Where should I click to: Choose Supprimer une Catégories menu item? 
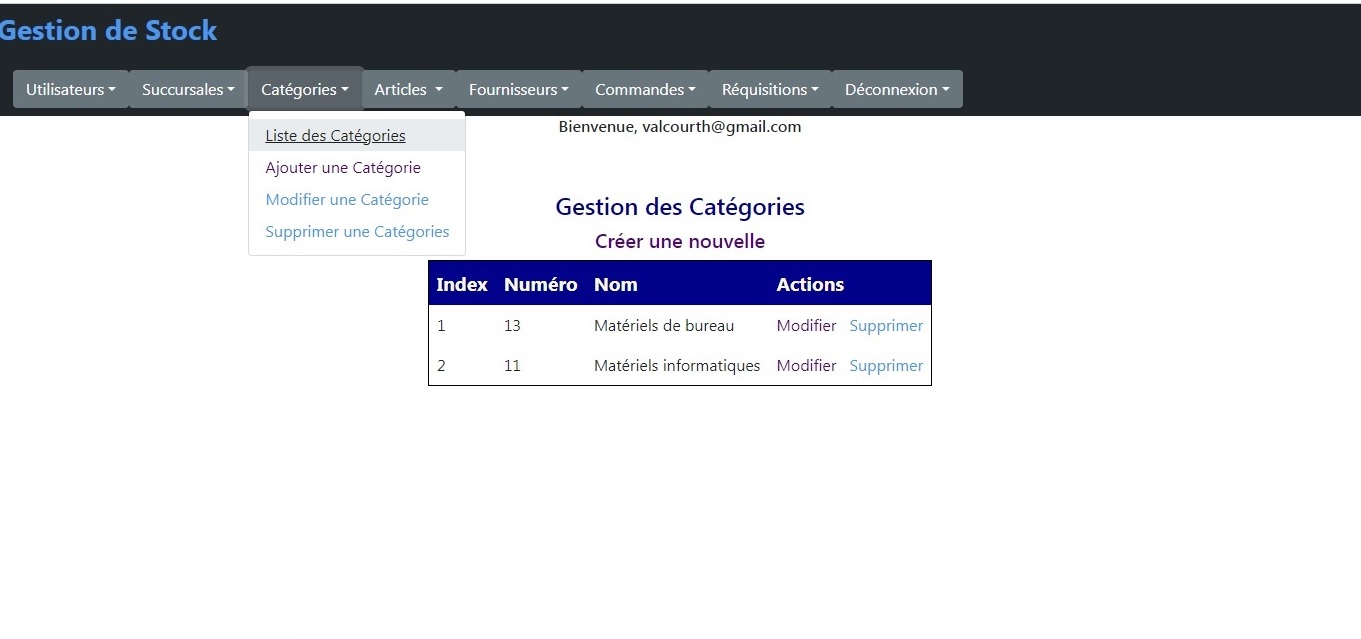(357, 232)
